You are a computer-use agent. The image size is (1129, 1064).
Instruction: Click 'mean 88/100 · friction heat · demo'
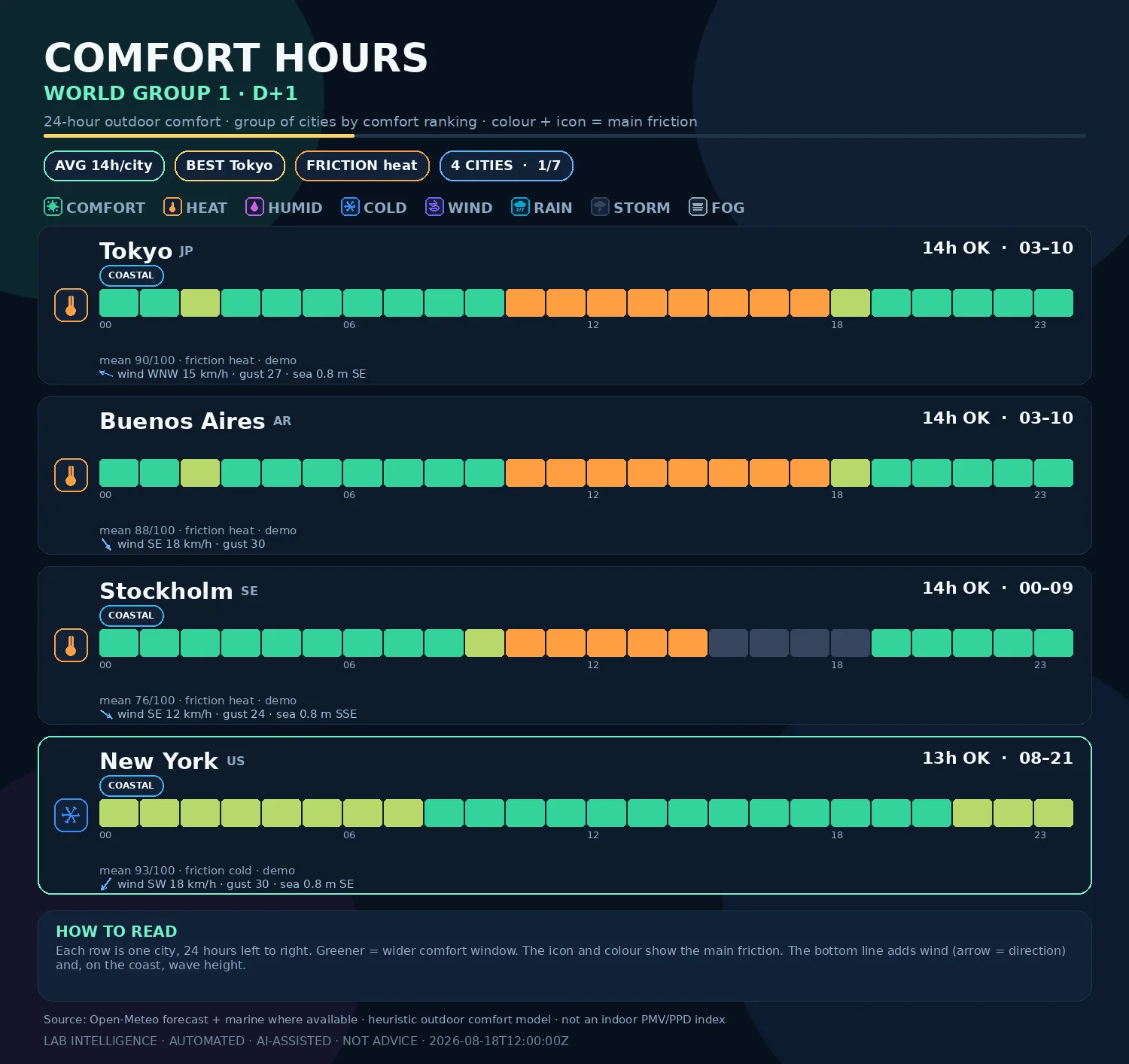pyautogui.click(x=198, y=530)
